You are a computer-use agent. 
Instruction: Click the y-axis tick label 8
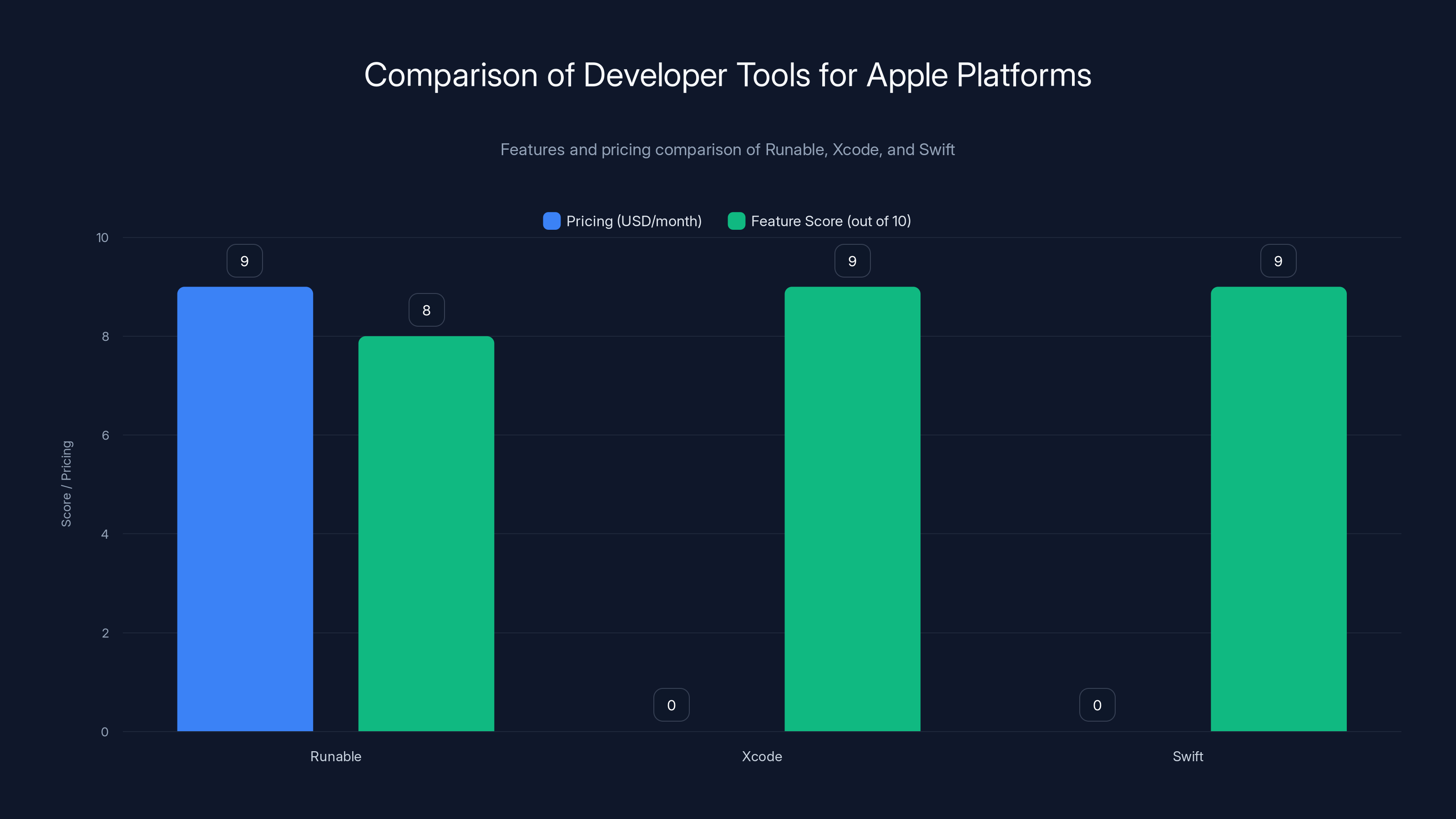click(x=105, y=336)
